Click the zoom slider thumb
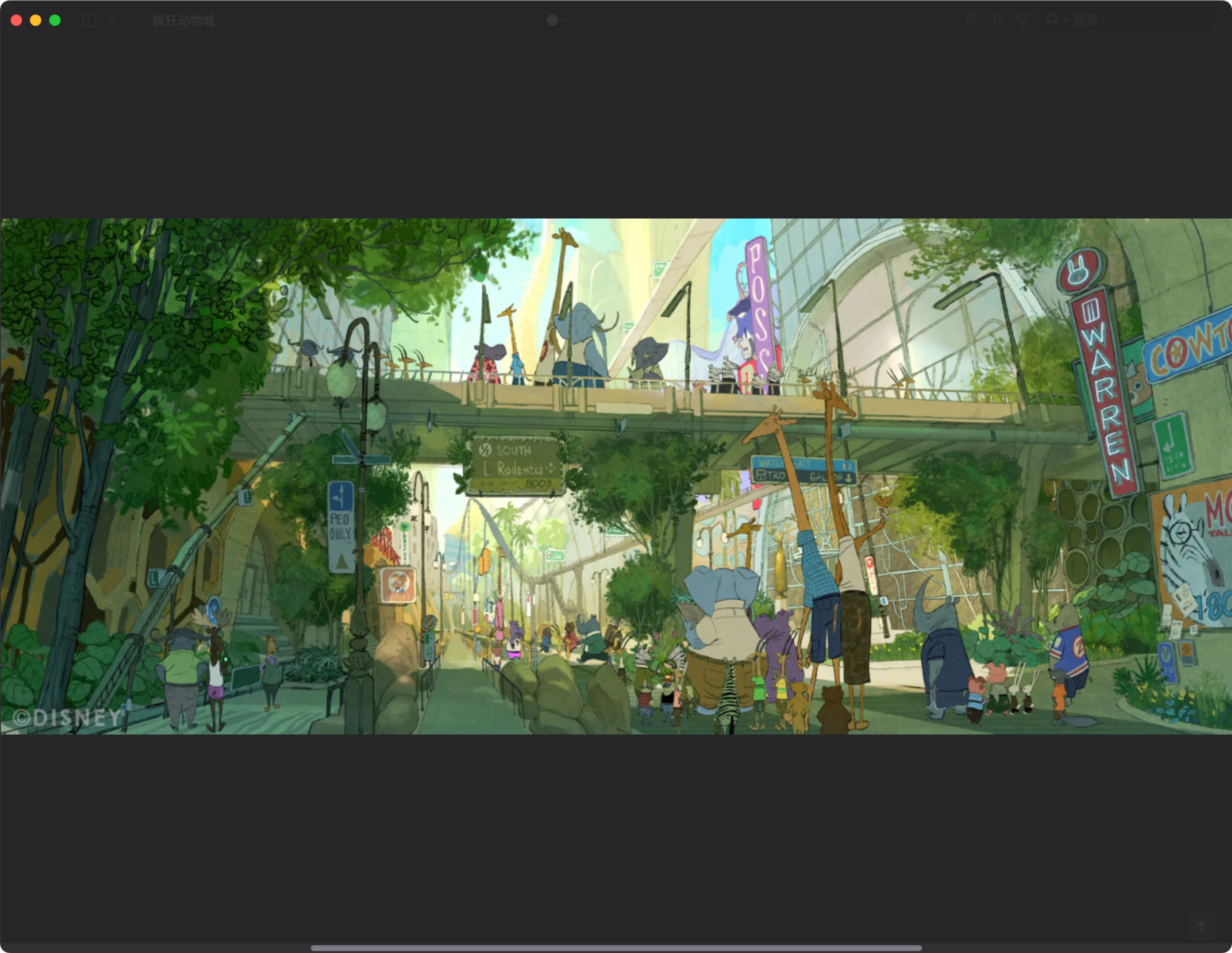This screenshot has height=953, width=1232. pyautogui.click(x=552, y=20)
